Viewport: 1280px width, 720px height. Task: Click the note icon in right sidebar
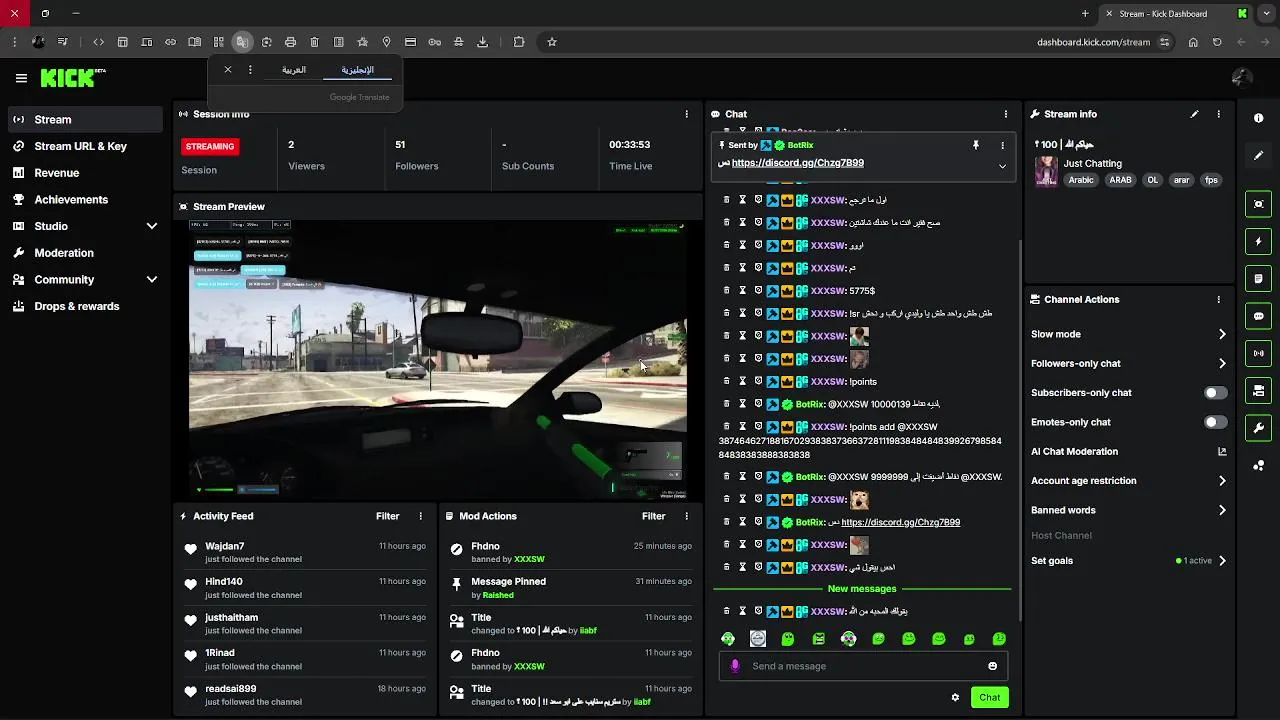pyautogui.click(x=1258, y=278)
